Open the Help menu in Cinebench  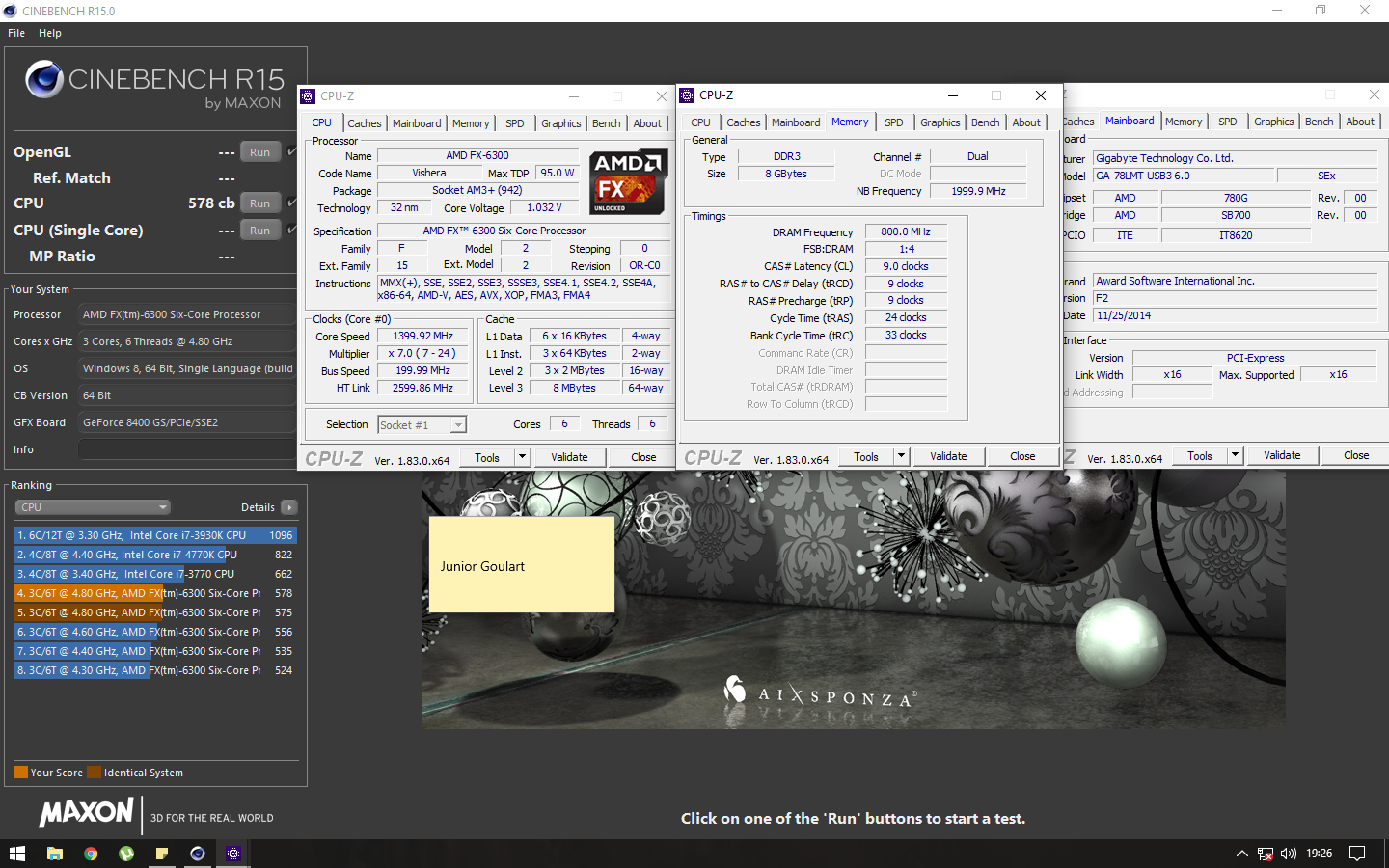click(x=50, y=33)
